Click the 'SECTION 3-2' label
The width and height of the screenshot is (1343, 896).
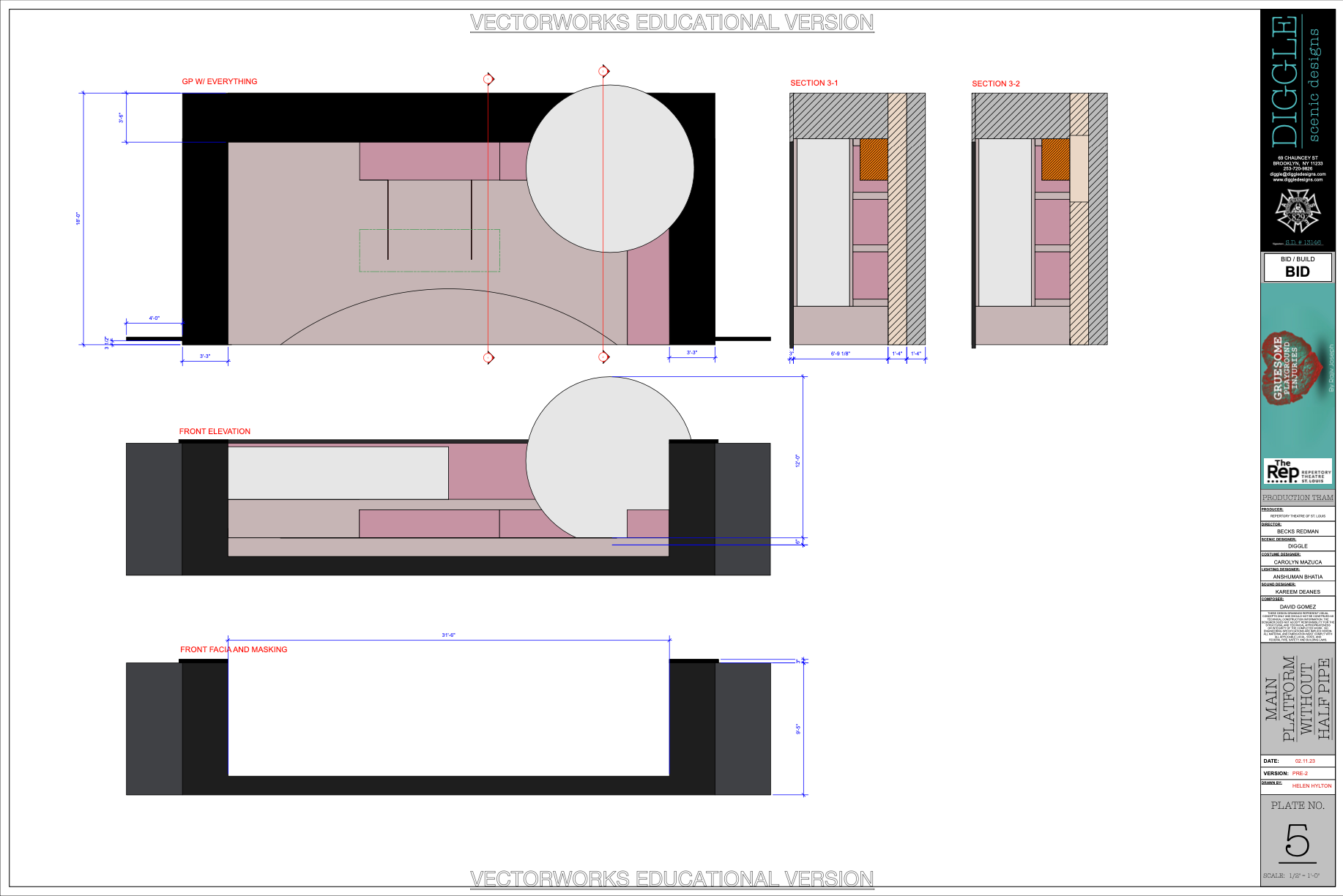pyautogui.click(x=995, y=83)
